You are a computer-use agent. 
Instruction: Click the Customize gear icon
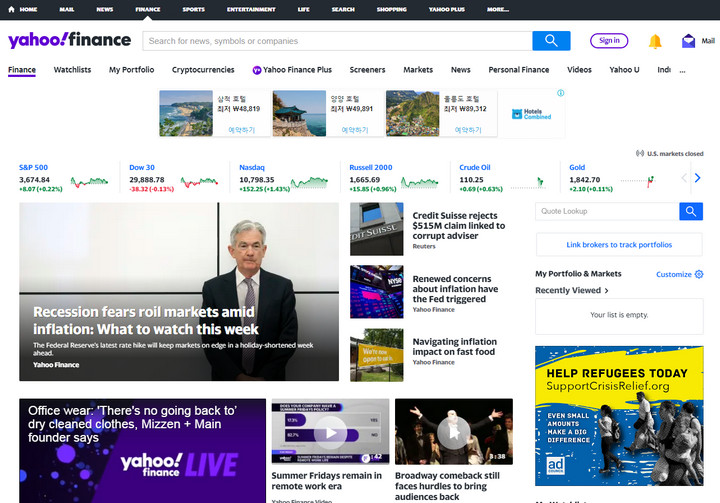click(699, 274)
